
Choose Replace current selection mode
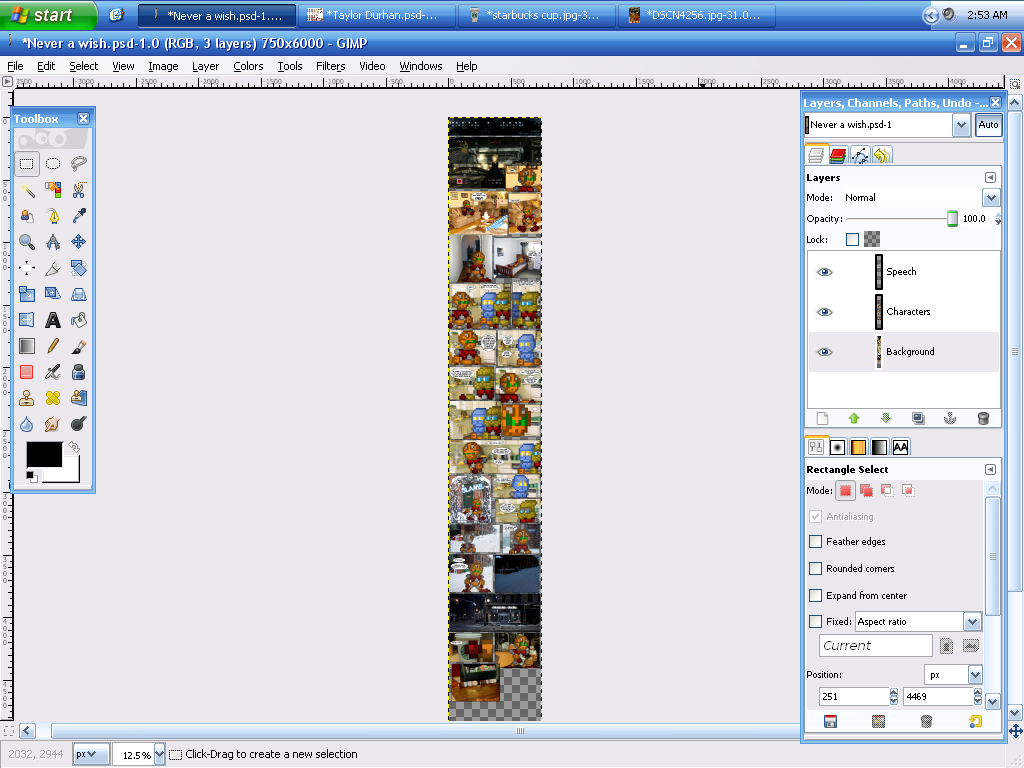click(x=846, y=490)
